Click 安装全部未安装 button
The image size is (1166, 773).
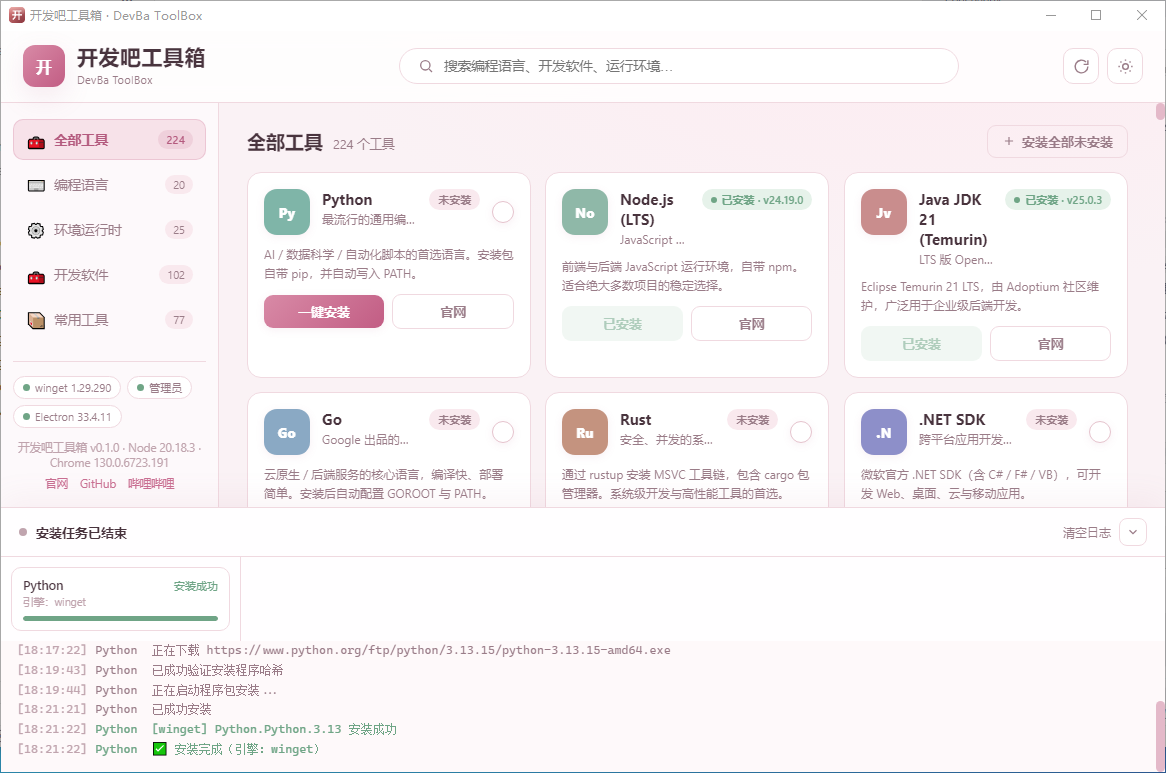coord(1057,142)
